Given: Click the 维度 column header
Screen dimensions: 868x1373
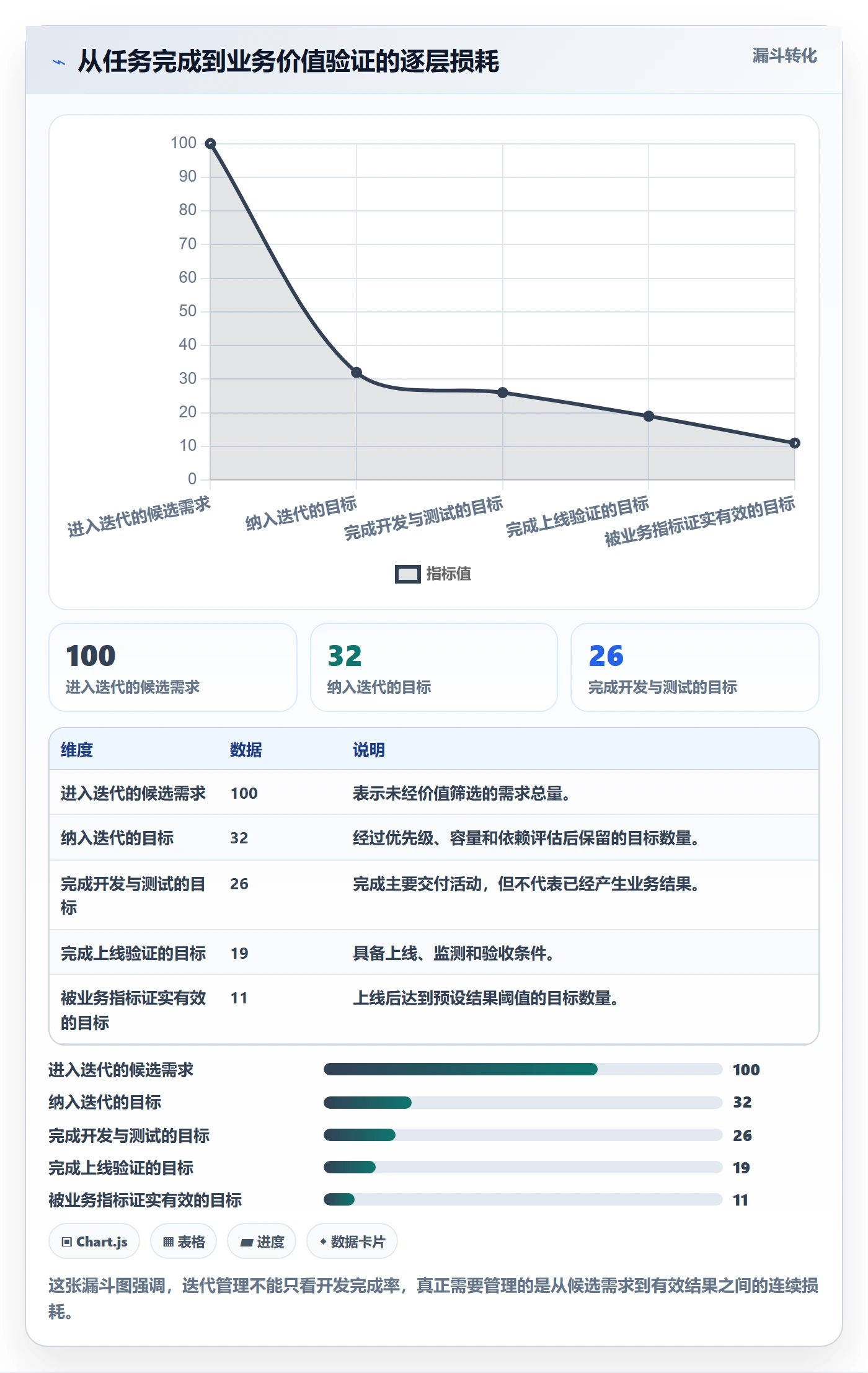Looking at the screenshot, I should pyautogui.click(x=77, y=750).
